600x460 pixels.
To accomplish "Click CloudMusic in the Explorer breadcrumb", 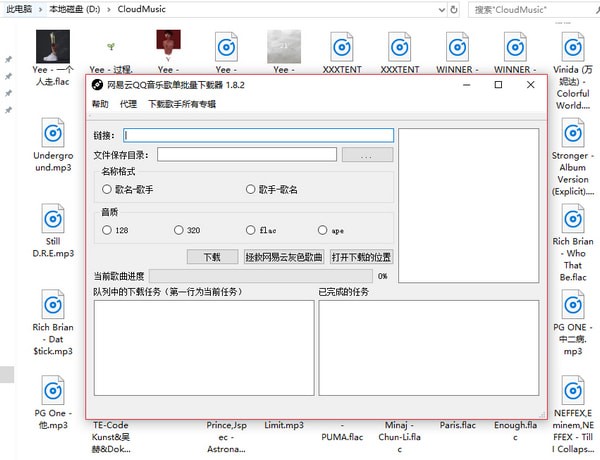I will (142, 9).
